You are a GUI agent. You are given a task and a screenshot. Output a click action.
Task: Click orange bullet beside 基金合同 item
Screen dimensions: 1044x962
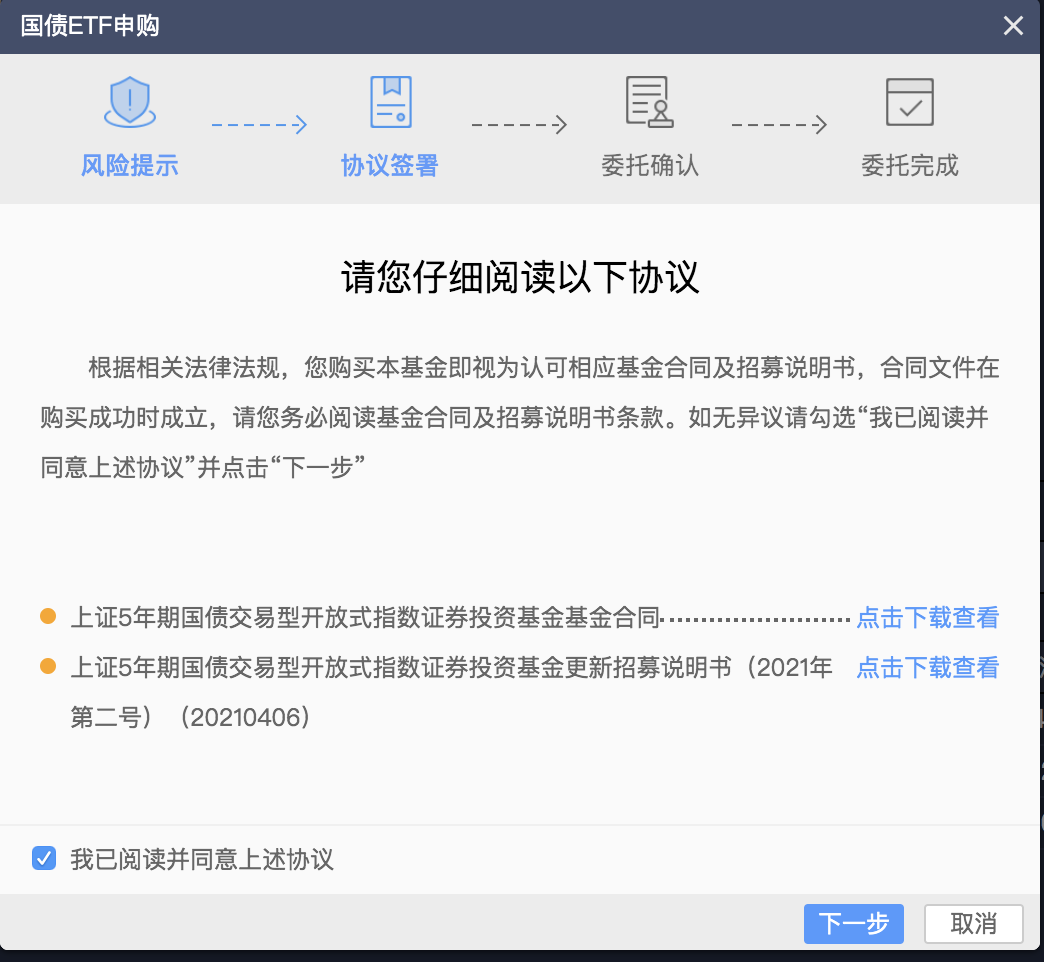[x=48, y=617]
